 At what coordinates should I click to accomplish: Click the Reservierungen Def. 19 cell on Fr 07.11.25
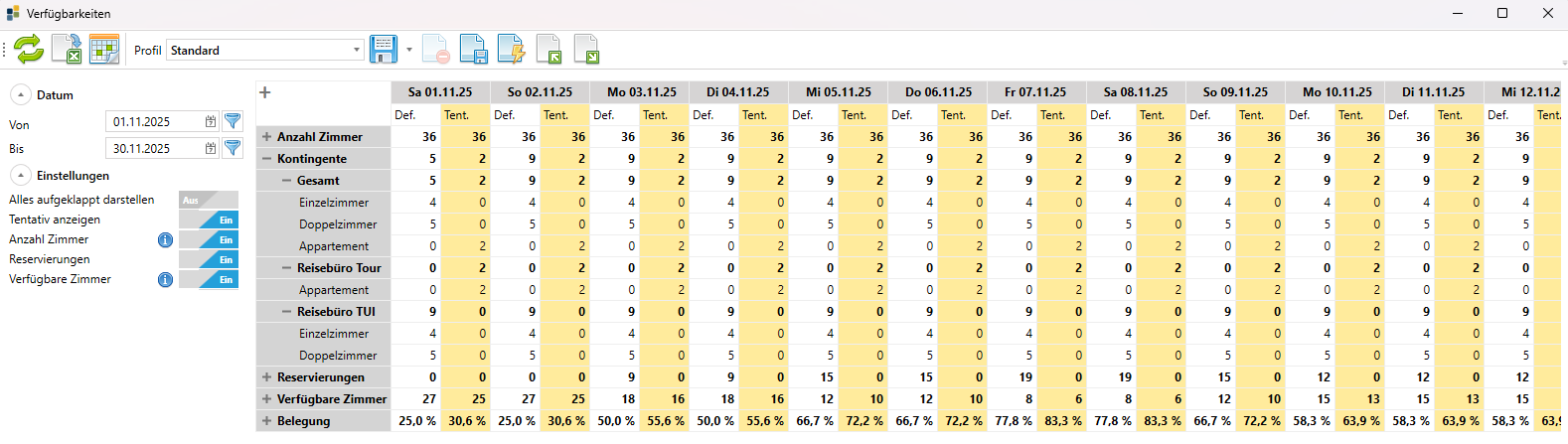coord(1013,377)
